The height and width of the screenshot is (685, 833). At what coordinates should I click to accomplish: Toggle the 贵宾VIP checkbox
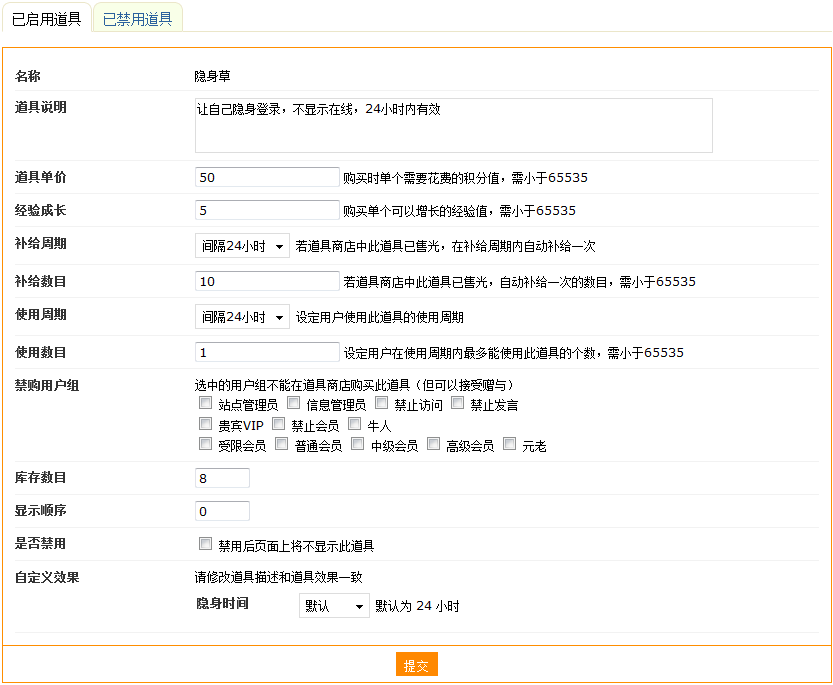(x=206, y=424)
